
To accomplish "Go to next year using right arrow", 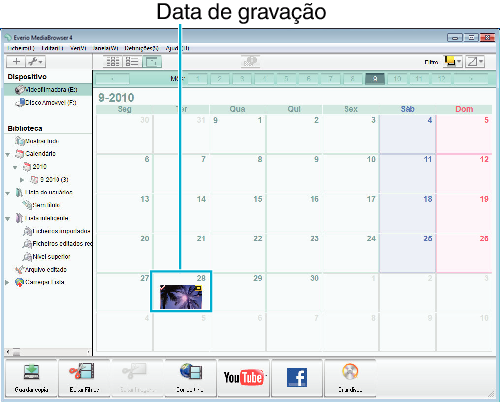I will [471, 79].
